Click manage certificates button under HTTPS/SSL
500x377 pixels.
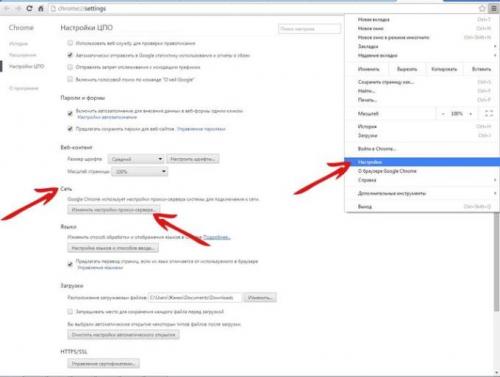click(103, 363)
